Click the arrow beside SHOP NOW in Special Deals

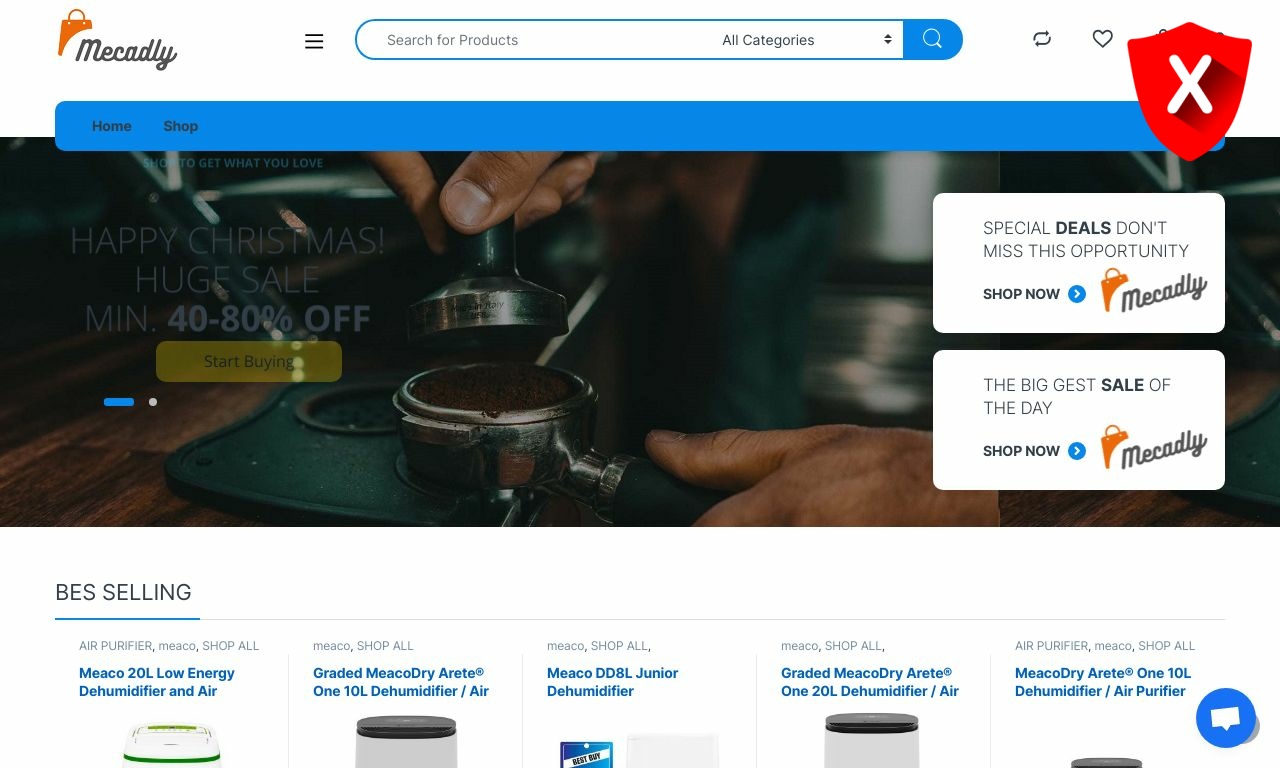tap(1077, 294)
